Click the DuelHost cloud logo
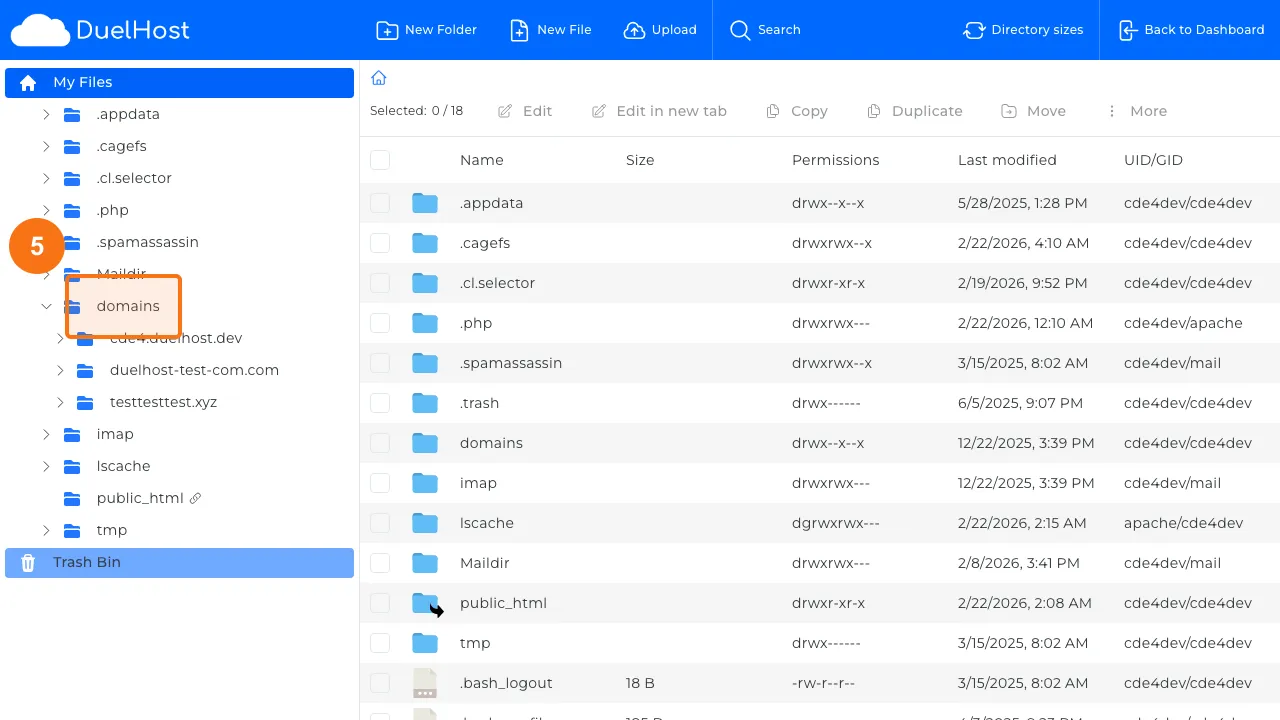The height and width of the screenshot is (720, 1280). tap(35, 29)
